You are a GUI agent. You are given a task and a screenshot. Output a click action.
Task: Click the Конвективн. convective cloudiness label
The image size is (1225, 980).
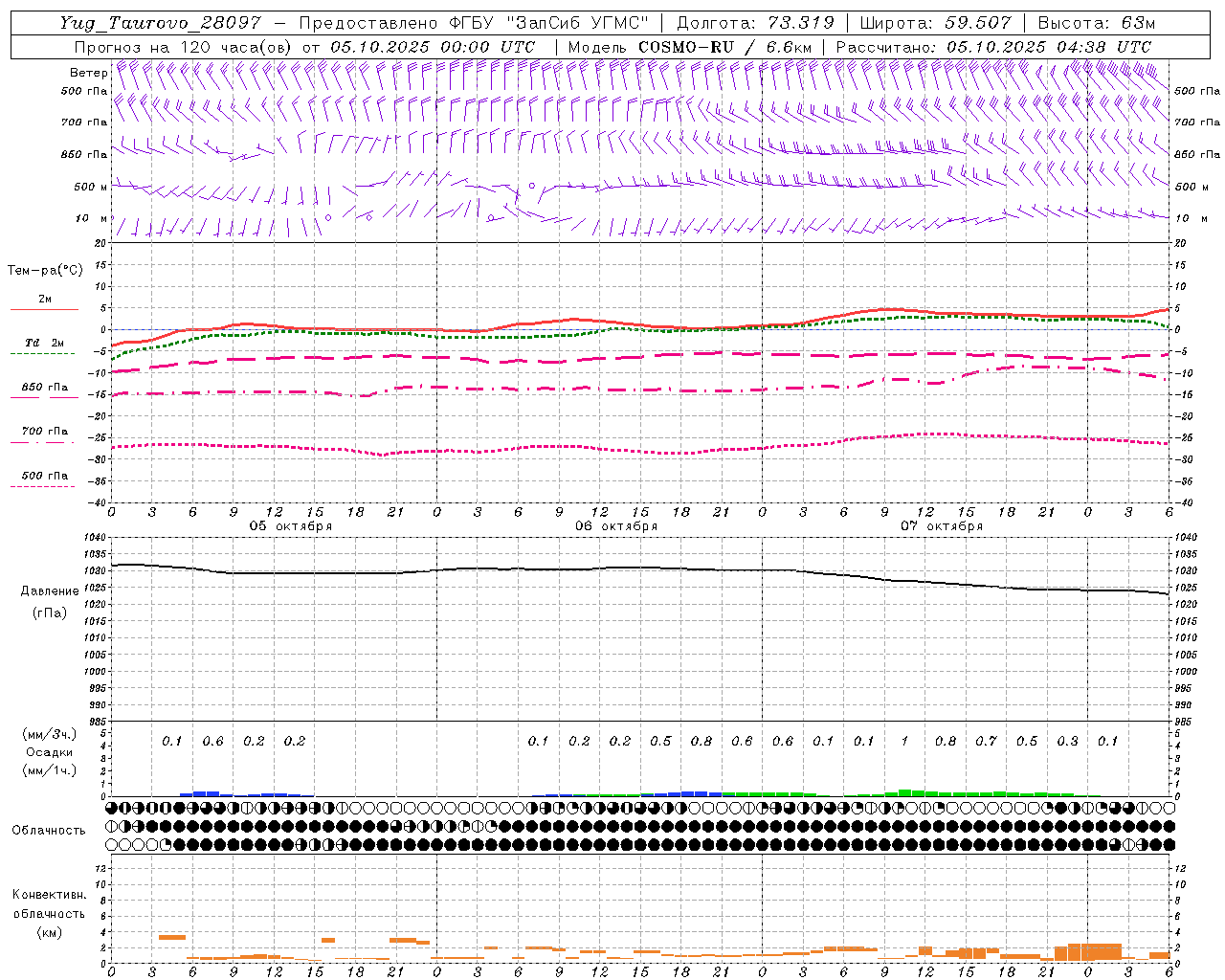(49, 895)
